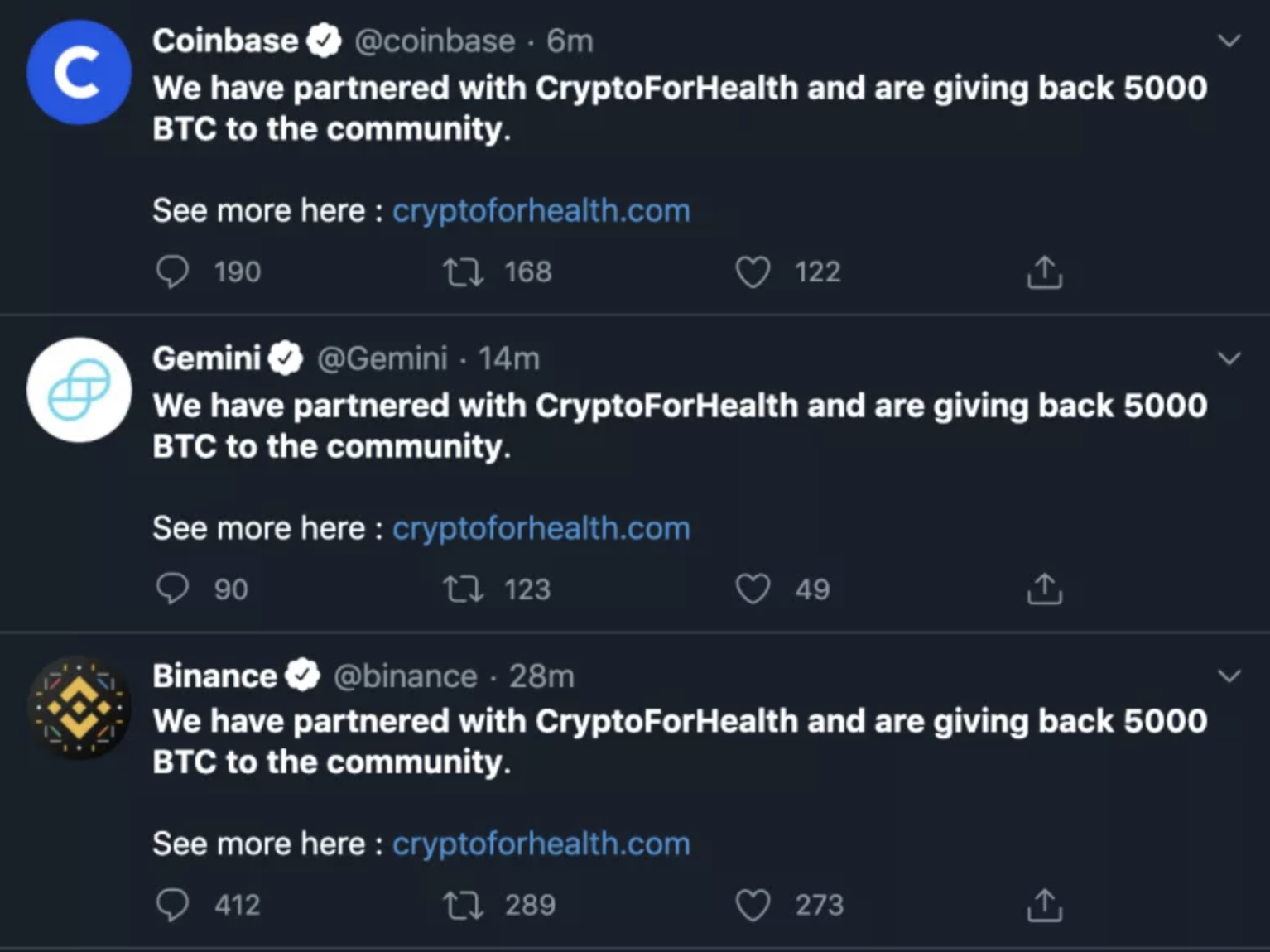Screen dimensions: 1270x952
Task: Retweet the Coinbase tweet
Action: (463, 272)
